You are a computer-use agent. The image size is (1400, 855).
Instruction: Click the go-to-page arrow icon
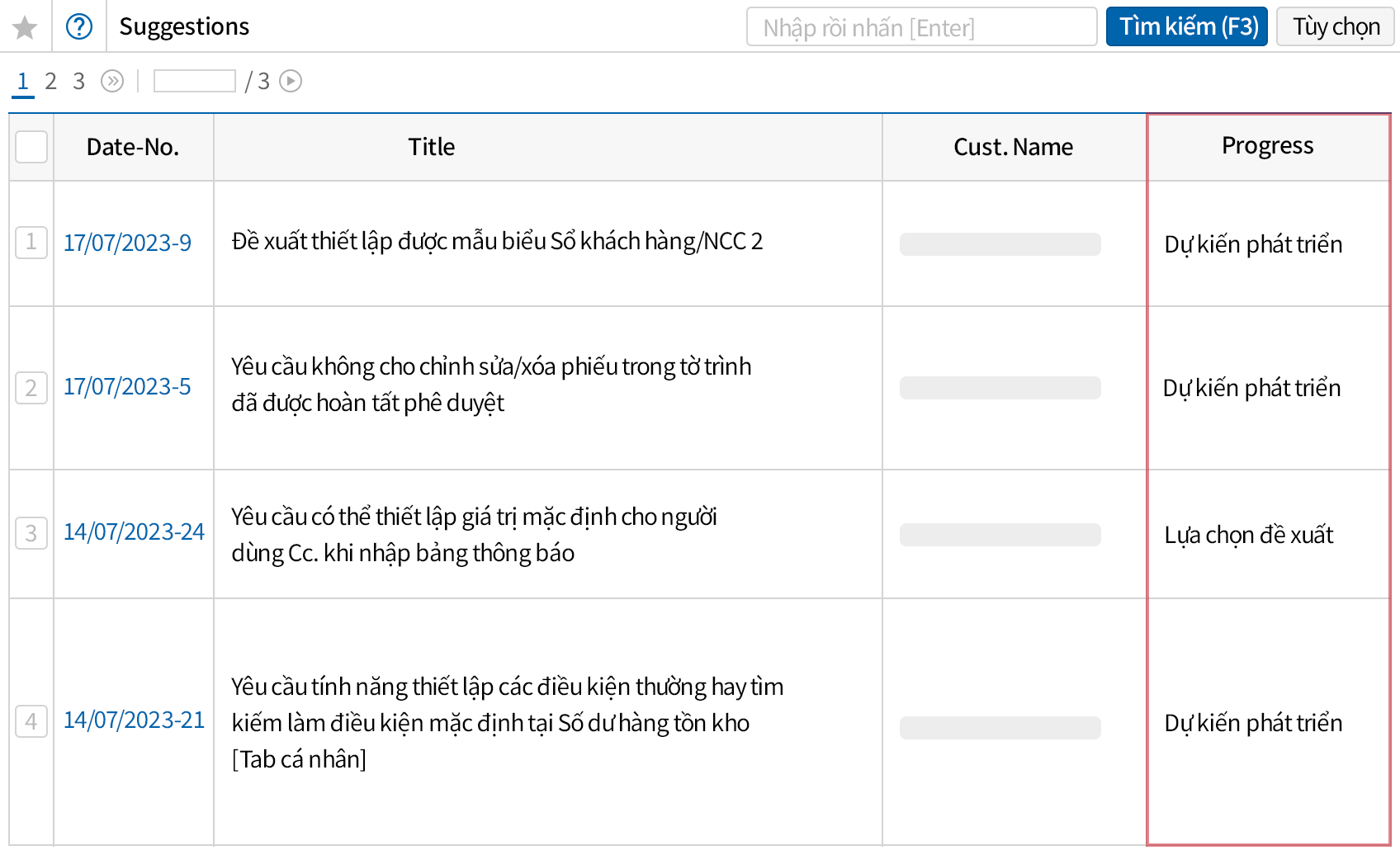coord(291,81)
